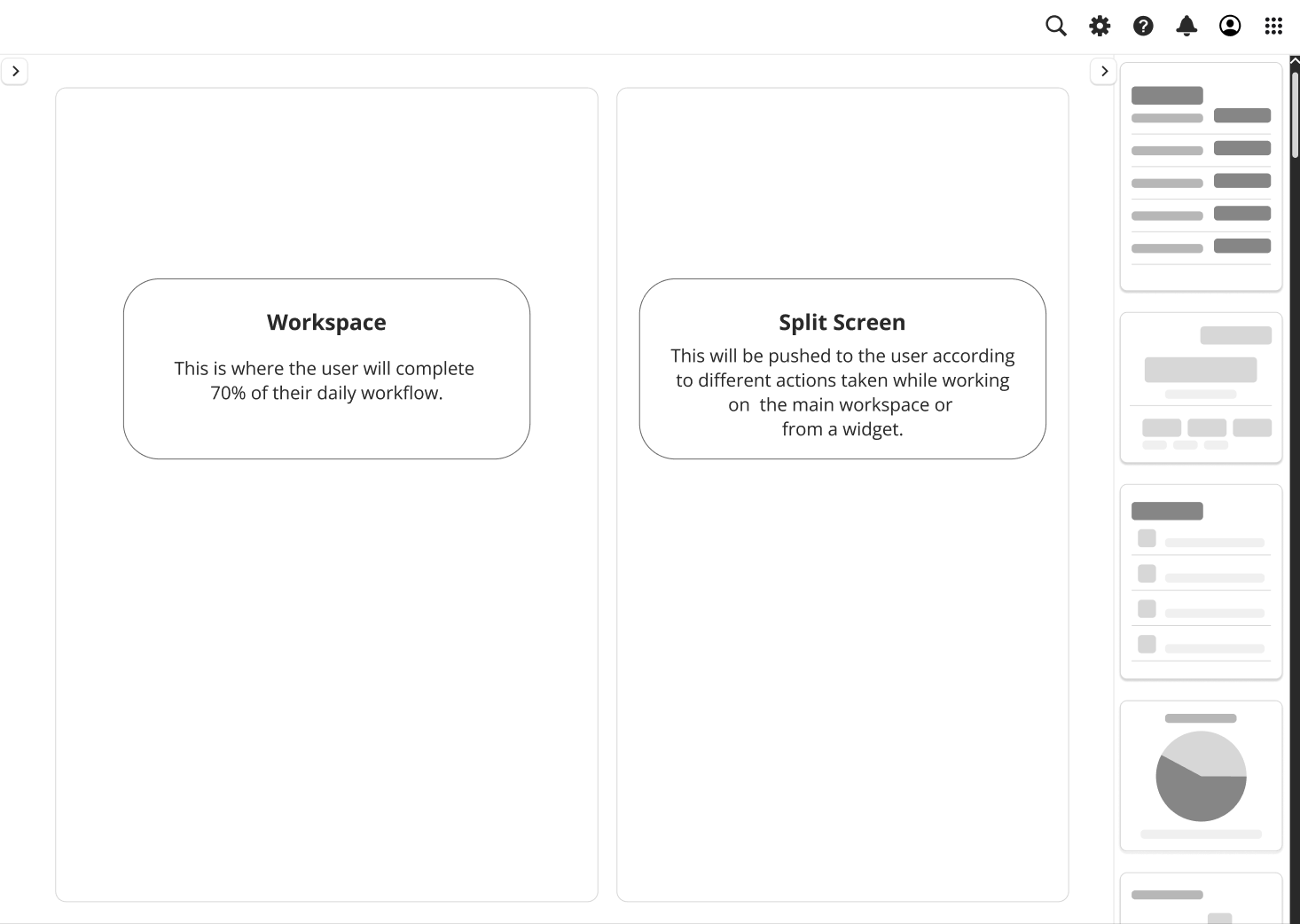1300x924 pixels.
Task: Click the Split Screen heading text
Action: coord(842,322)
